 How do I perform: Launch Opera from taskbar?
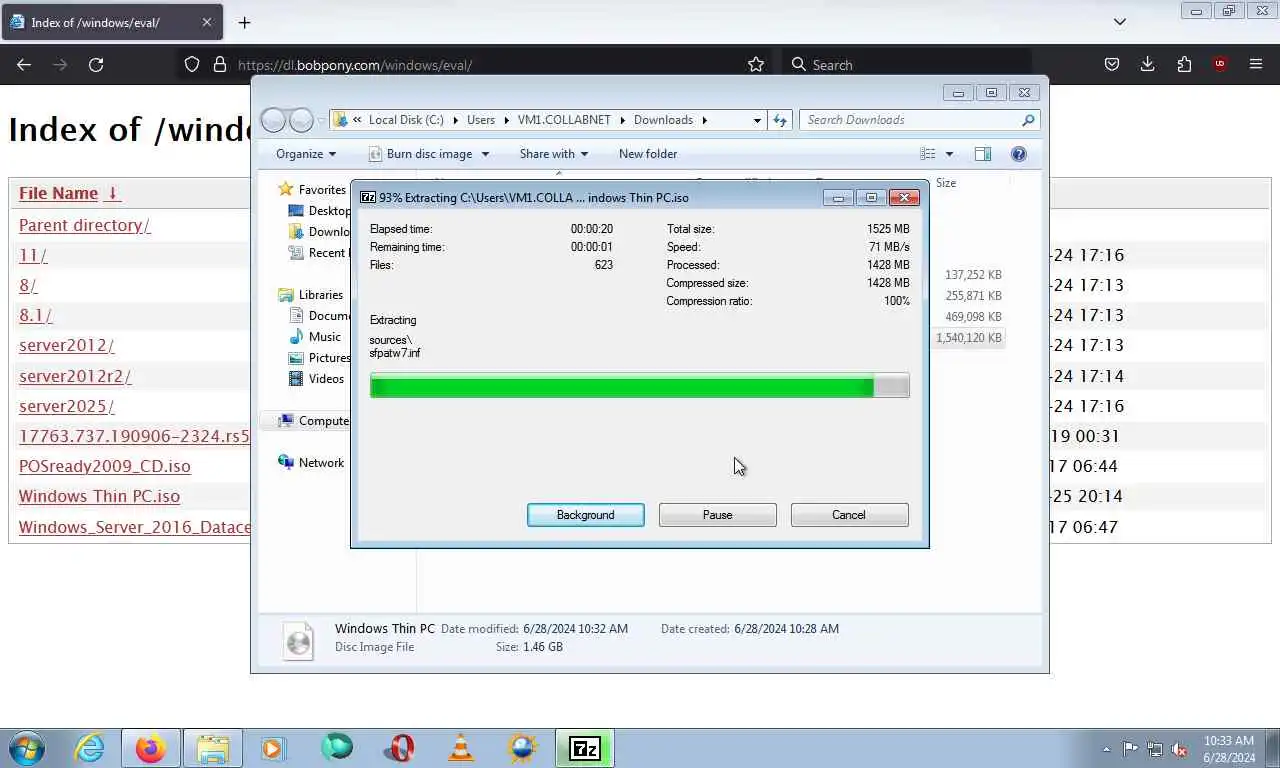(399, 748)
